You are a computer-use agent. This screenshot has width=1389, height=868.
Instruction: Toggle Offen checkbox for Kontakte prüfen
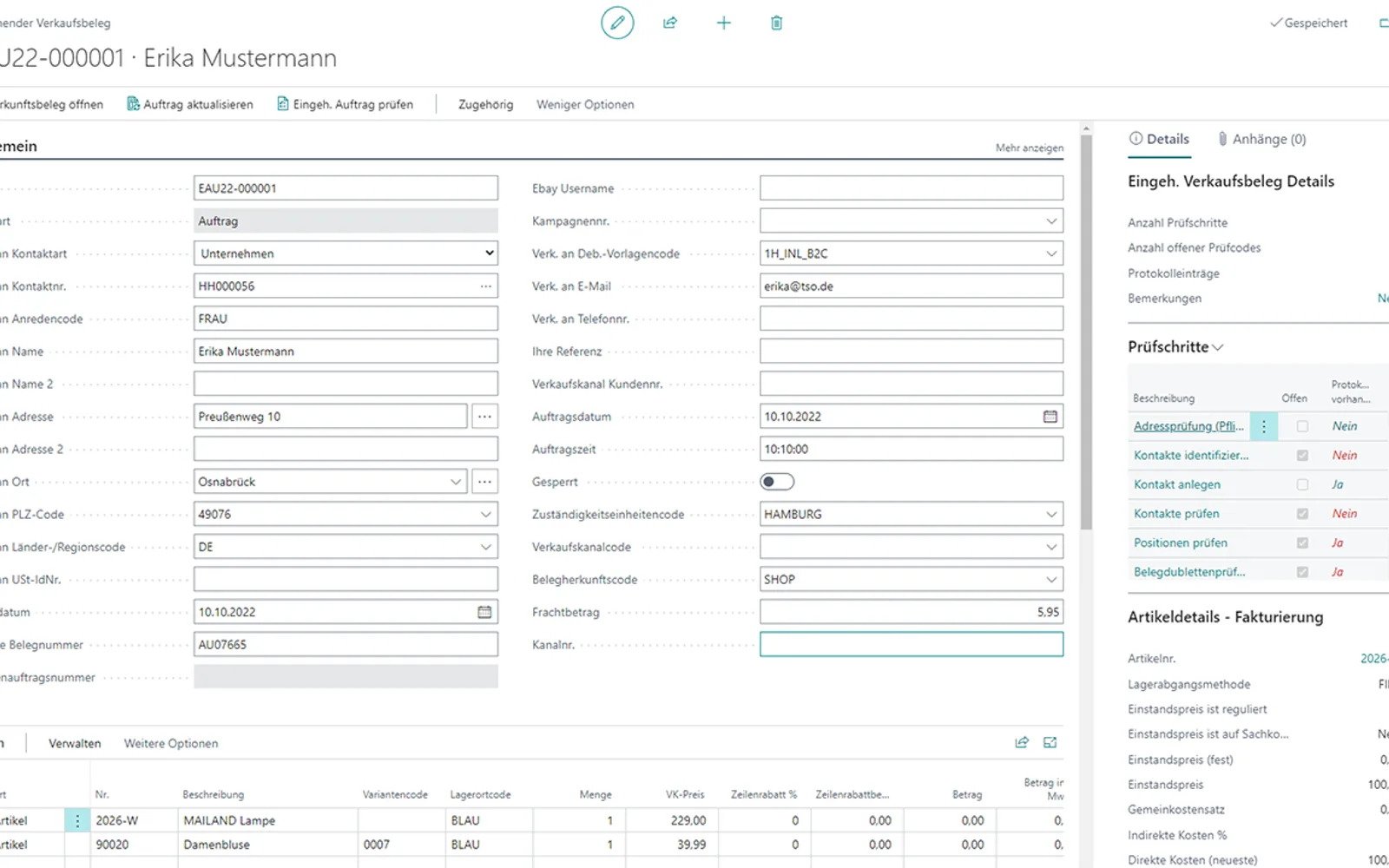click(1302, 514)
